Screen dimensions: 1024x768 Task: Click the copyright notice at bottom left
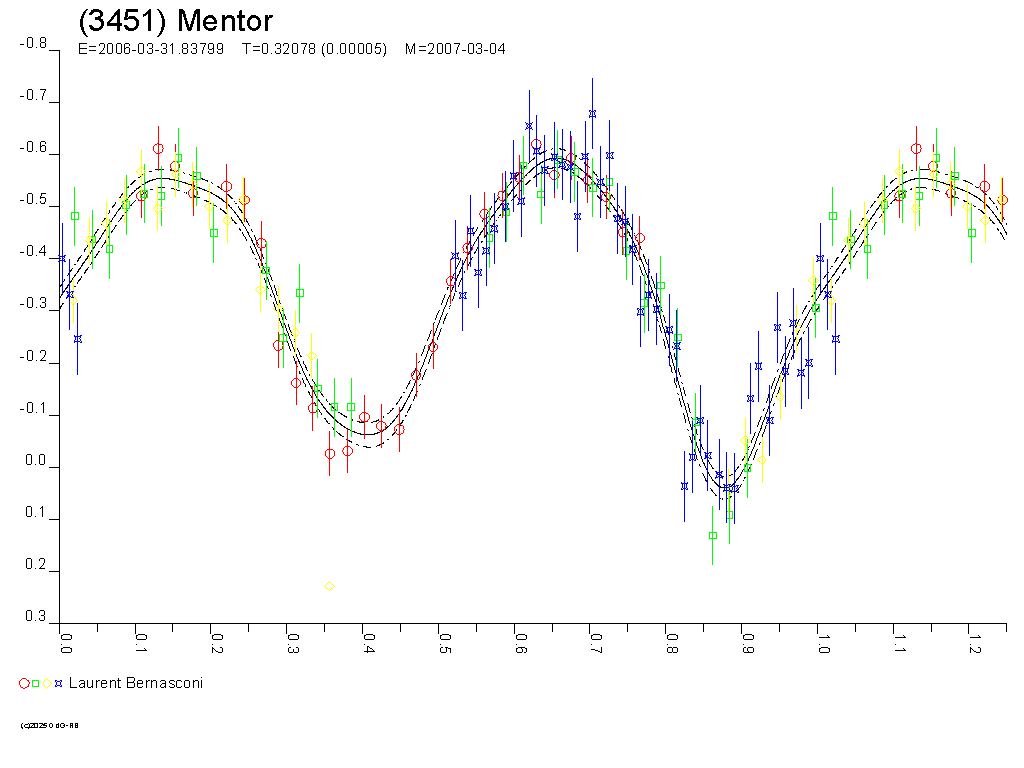[49, 725]
